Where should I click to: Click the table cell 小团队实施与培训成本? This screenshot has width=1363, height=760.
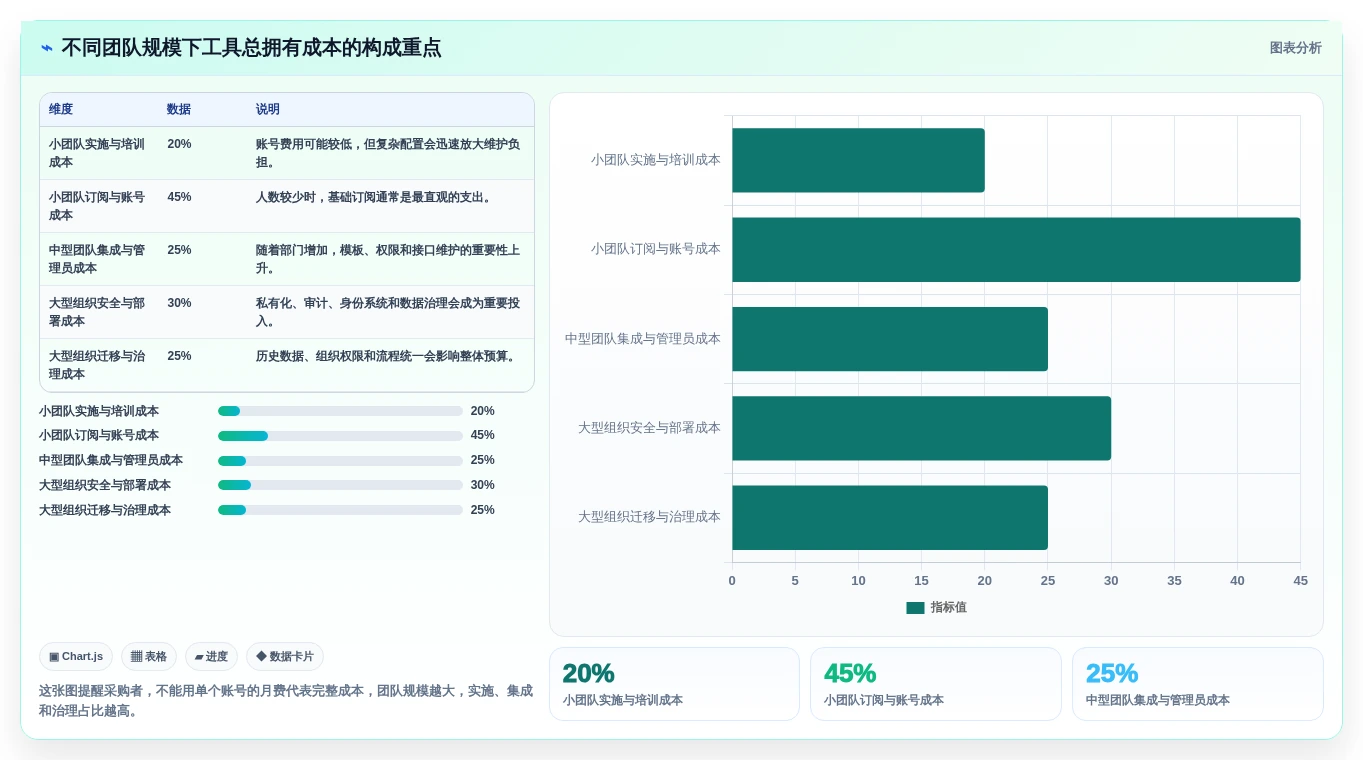pyautogui.click(x=97, y=153)
